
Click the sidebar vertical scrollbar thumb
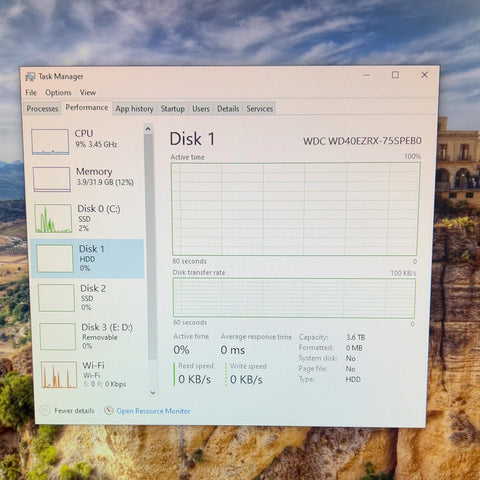pos(150,247)
